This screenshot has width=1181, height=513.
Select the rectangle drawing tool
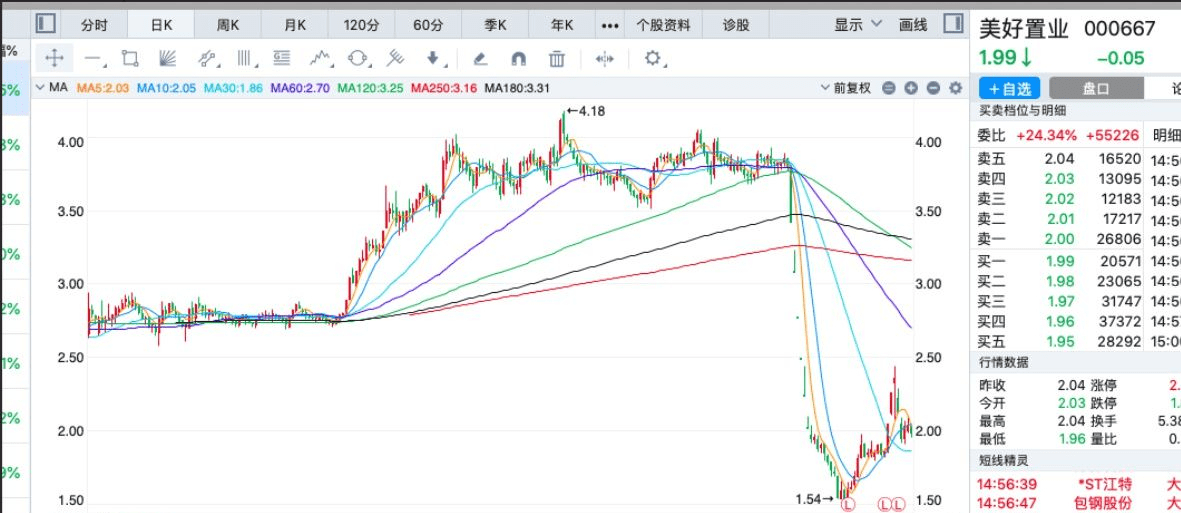click(x=129, y=59)
